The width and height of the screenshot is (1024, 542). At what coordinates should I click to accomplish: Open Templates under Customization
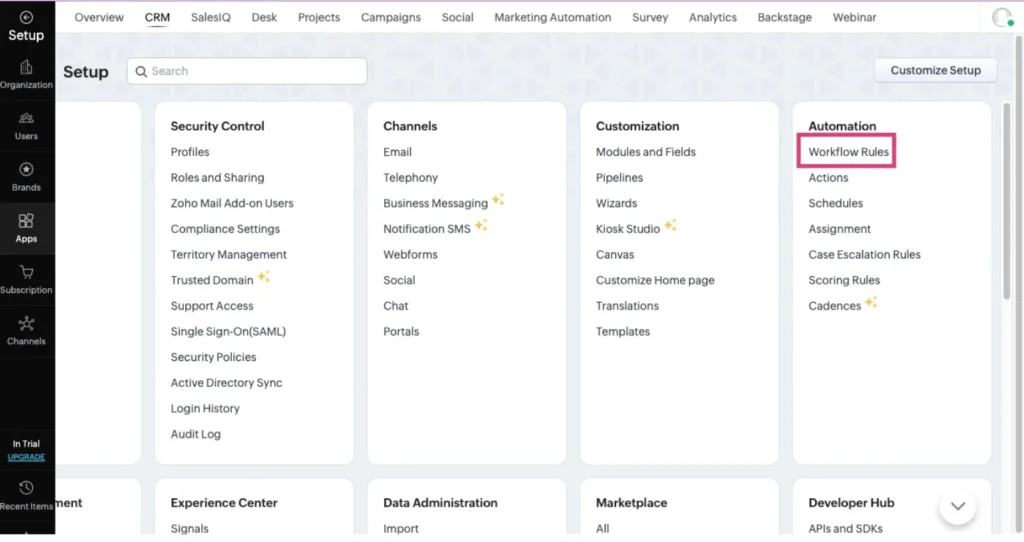click(x=622, y=332)
